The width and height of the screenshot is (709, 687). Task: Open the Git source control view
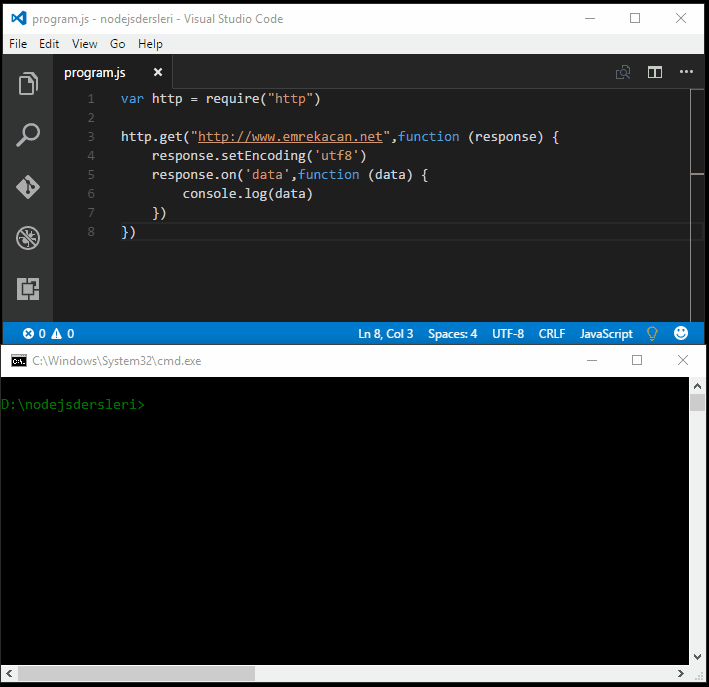tap(28, 187)
